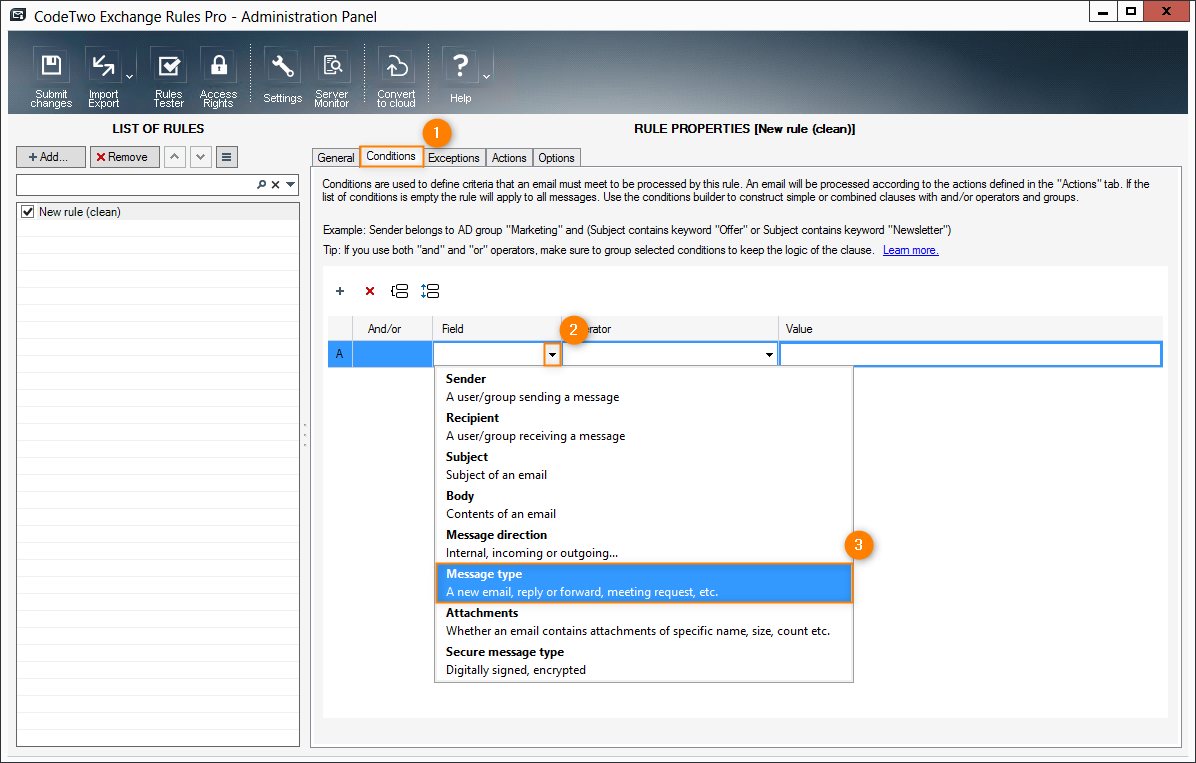Open the Options tab

click(x=556, y=158)
